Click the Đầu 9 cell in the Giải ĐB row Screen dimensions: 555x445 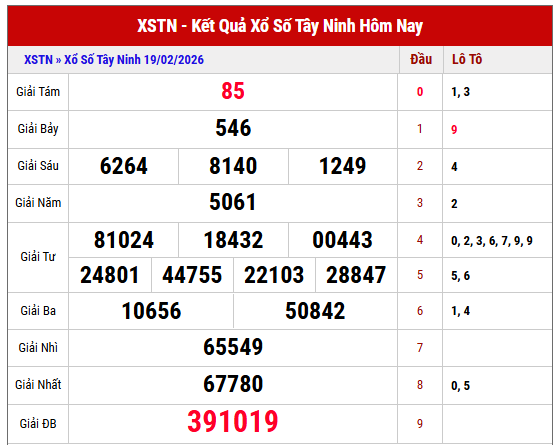(x=420, y=423)
